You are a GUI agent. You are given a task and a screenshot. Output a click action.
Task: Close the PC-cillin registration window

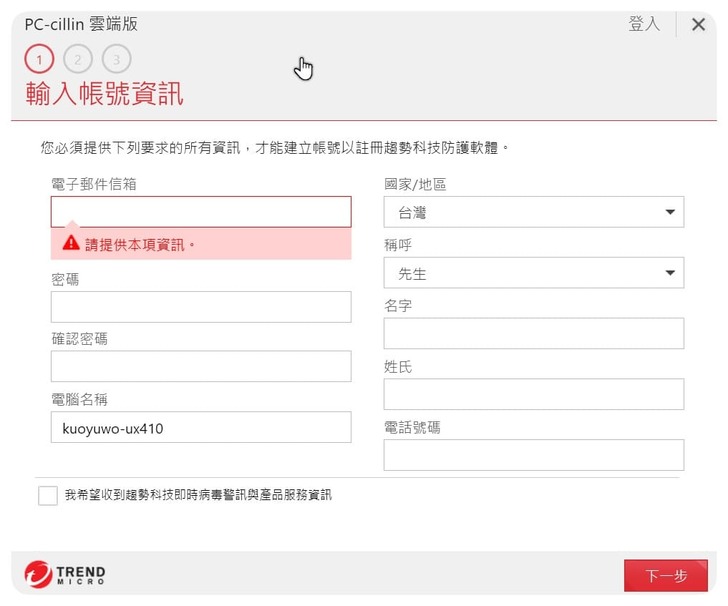[698, 25]
